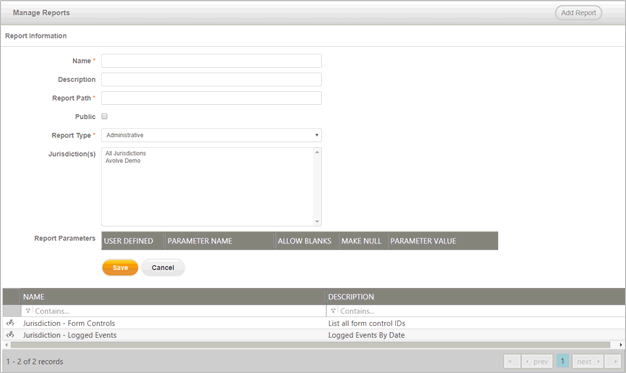The height and width of the screenshot is (373, 626).
Task: Click PARAMETER VALUE column header
Action: (443, 241)
